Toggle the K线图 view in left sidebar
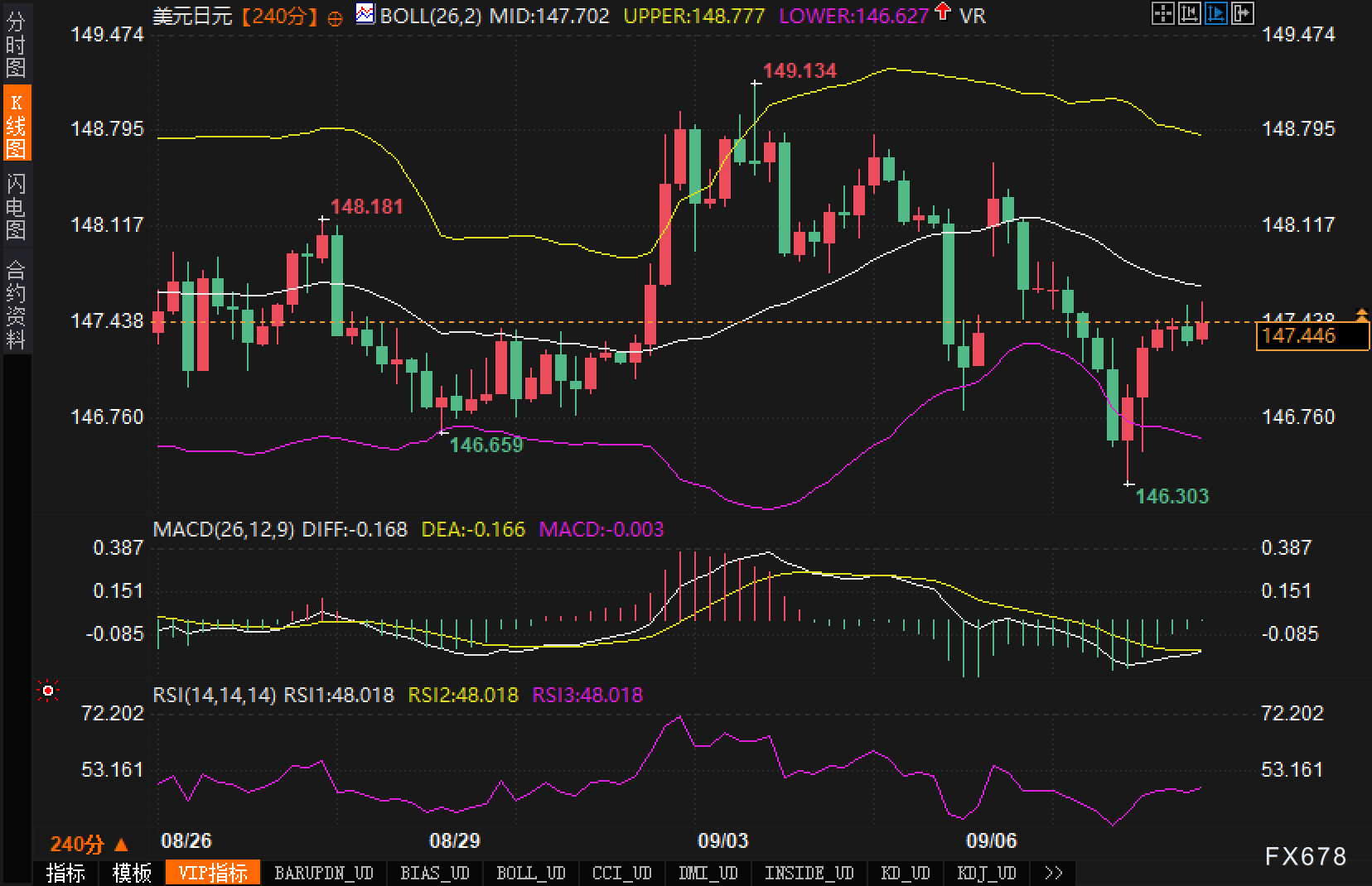This screenshot has width=1372, height=886. point(16,125)
